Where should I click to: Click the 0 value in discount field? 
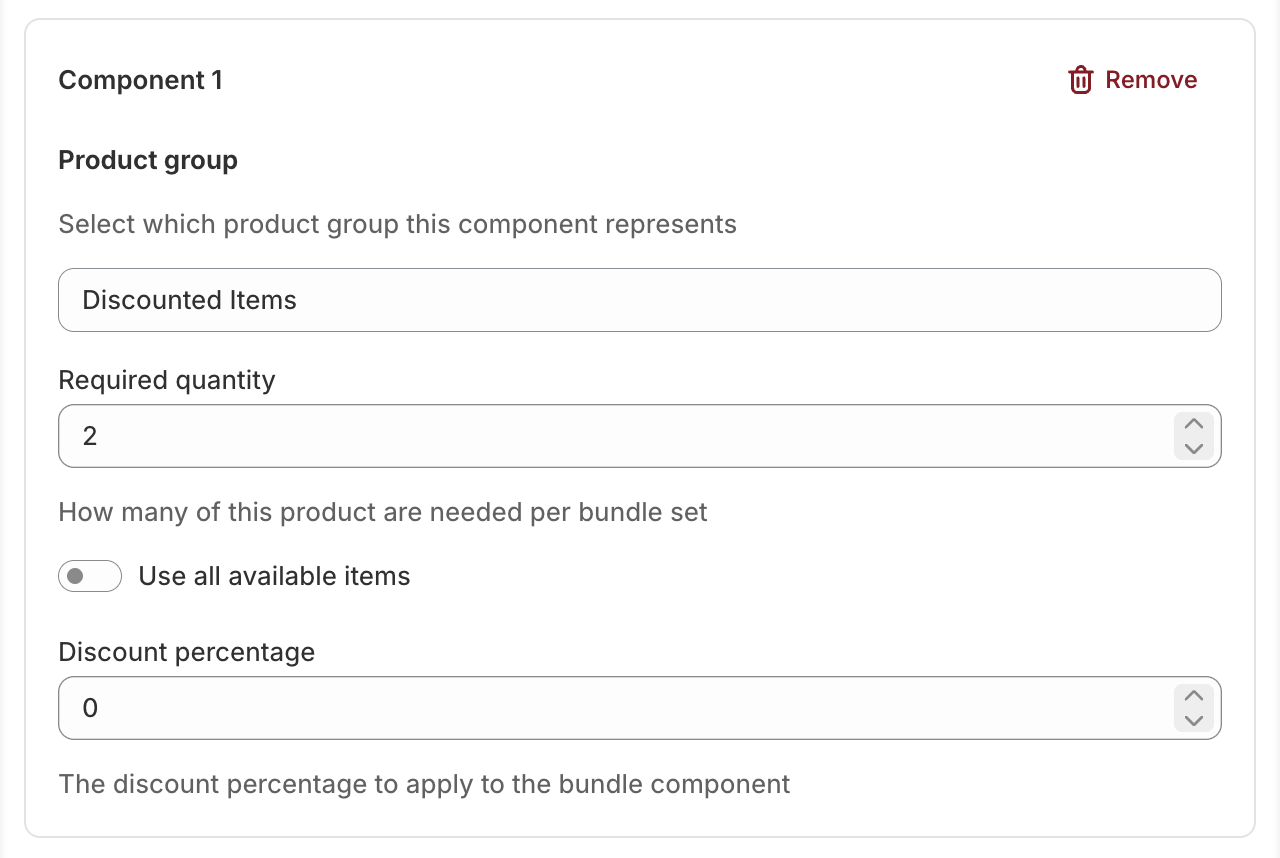90,708
